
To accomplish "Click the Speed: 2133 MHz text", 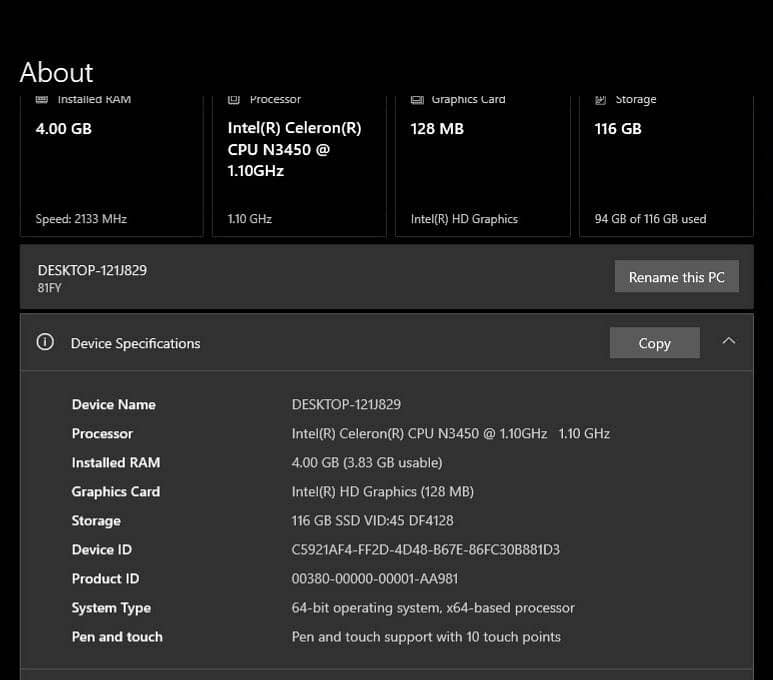I will coord(81,219).
